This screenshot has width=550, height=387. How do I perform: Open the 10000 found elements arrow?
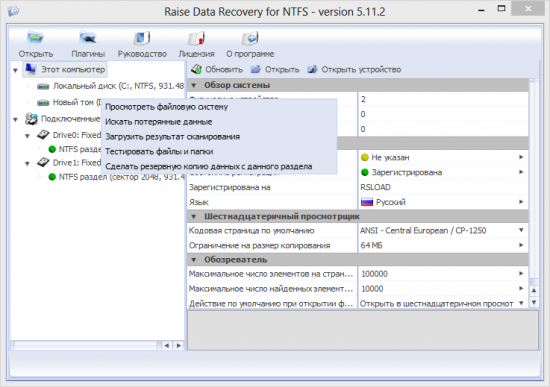(x=521, y=288)
